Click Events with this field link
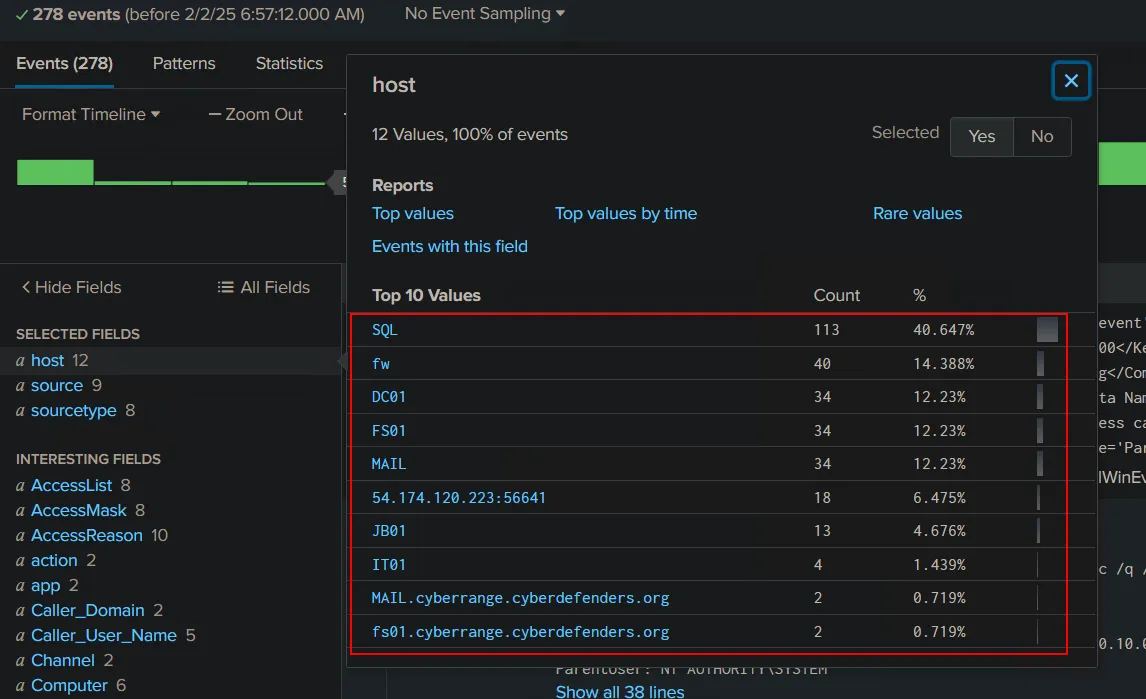This screenshot has width=1146, height=699. 449,246
